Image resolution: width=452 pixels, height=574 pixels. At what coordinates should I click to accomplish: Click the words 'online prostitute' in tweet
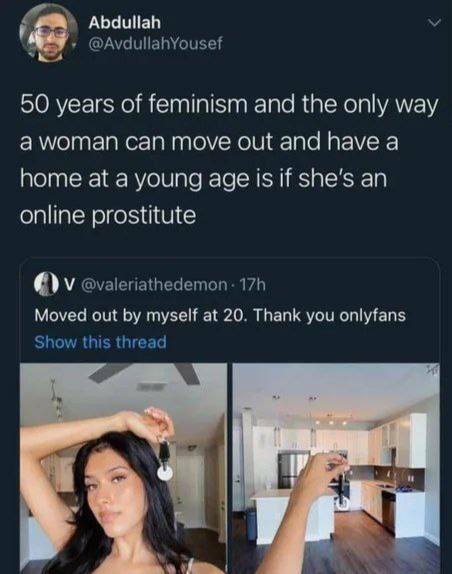click(108, 215)
